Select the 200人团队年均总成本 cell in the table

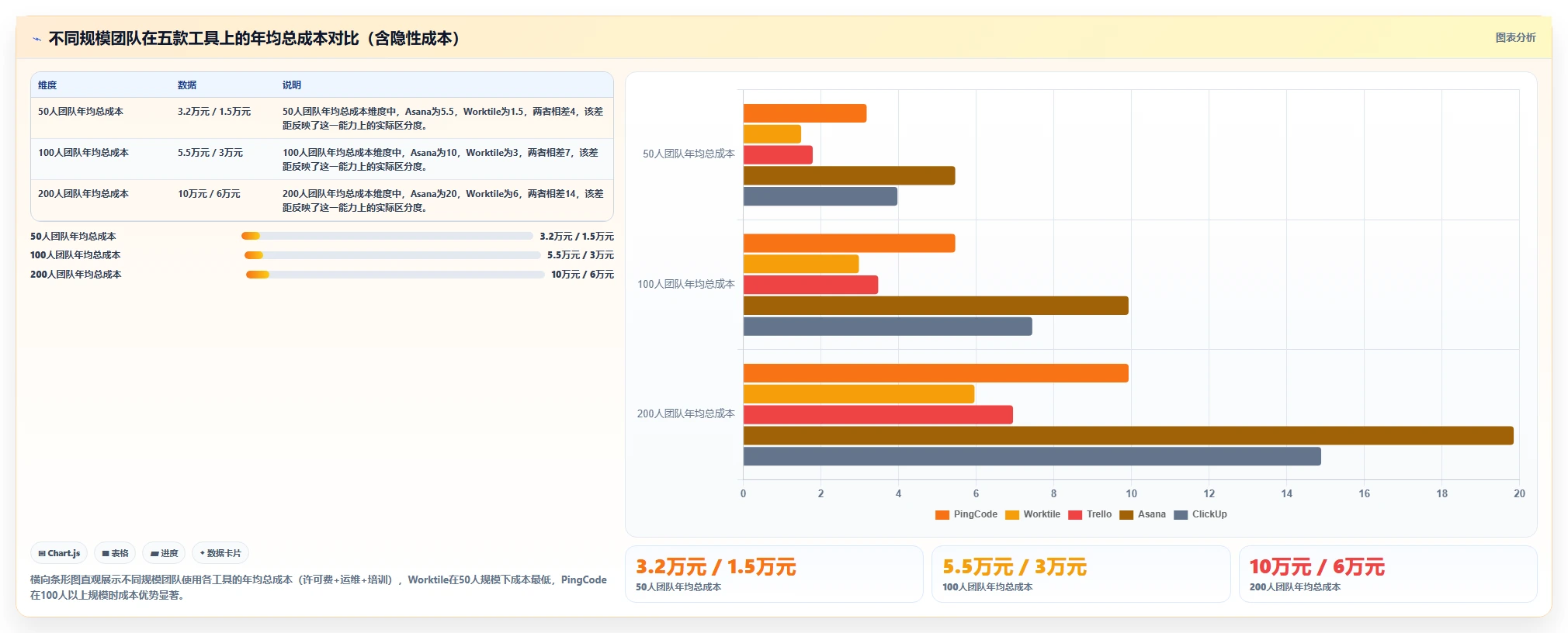83,194
